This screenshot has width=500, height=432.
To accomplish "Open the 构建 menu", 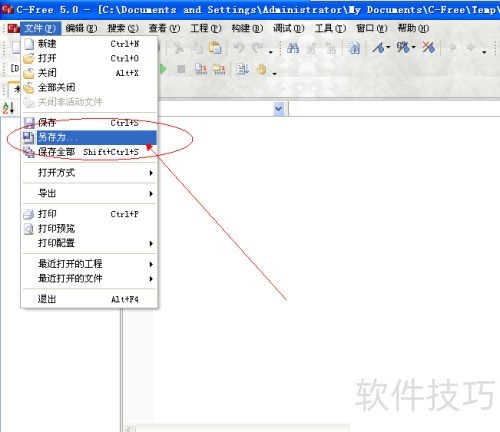I will pyautogui.click(x=247, y=28).
